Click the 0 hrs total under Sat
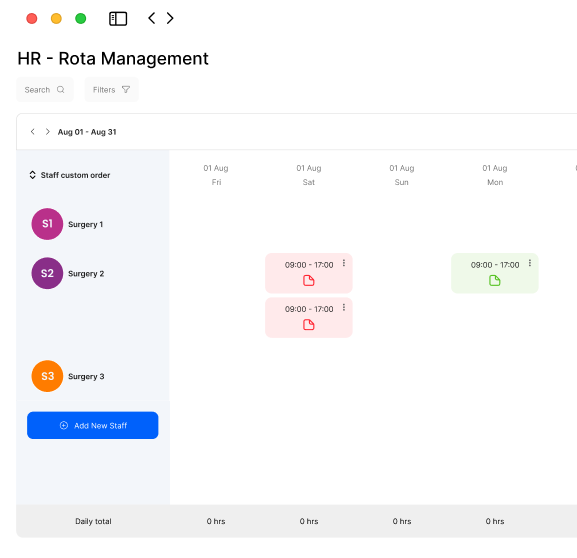 (309, 521)
